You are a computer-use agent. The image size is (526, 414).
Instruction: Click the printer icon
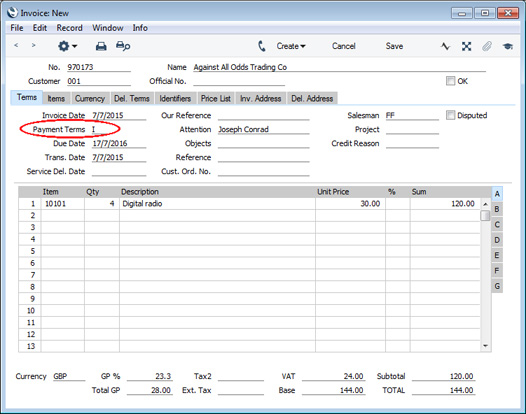tap(101, 46)
